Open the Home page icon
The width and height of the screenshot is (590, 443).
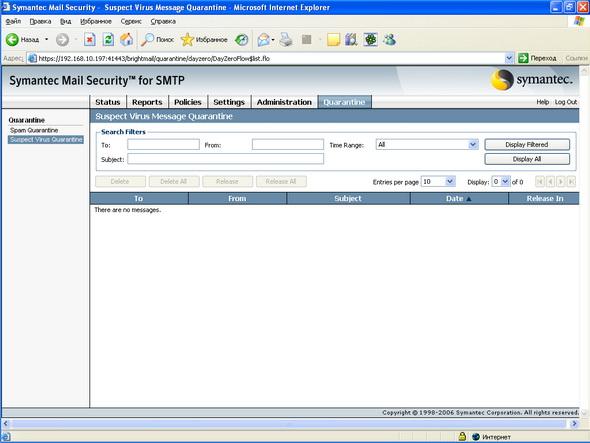(126, 40)
